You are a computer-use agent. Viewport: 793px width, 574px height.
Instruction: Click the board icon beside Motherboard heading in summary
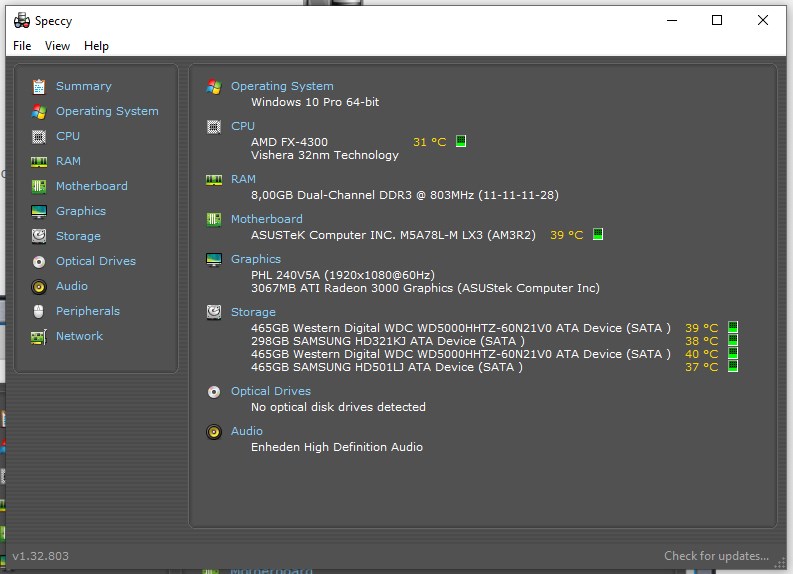coord(214,219)
